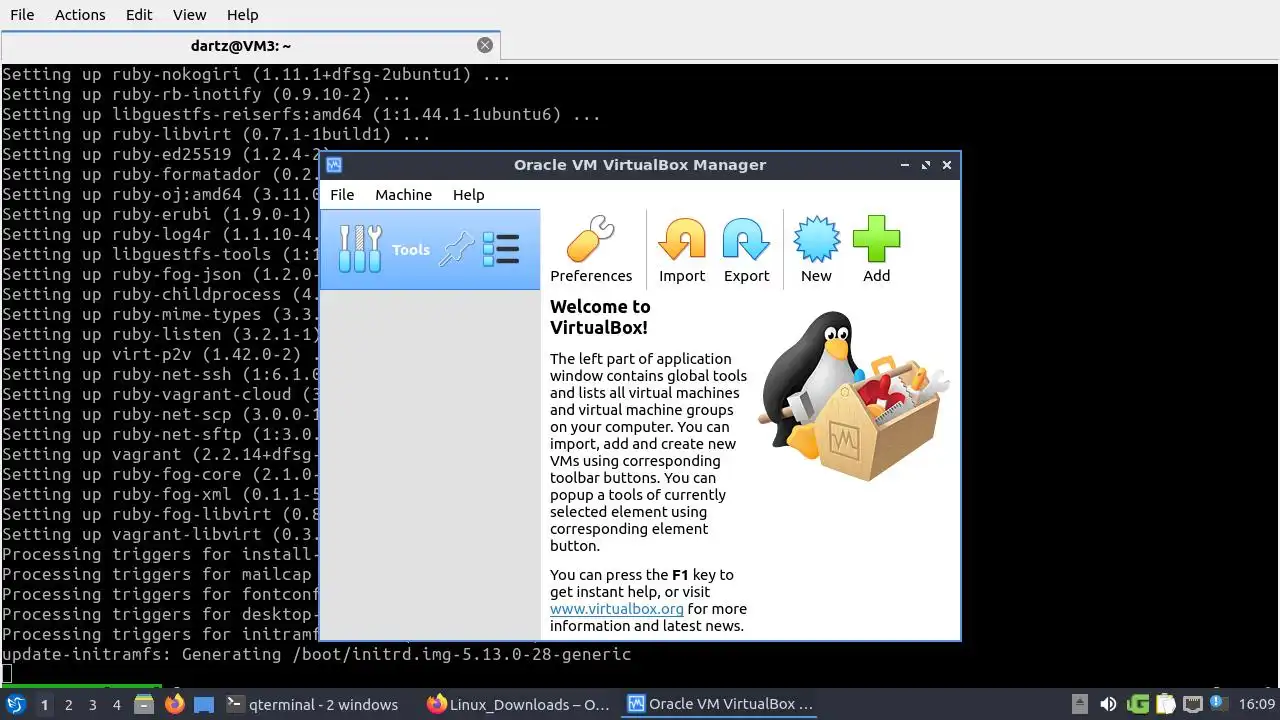Image resolution: width=1280 pixels, height=720 pixels.
Task: Open terminal Help menu
Action: tap(242, 15)
